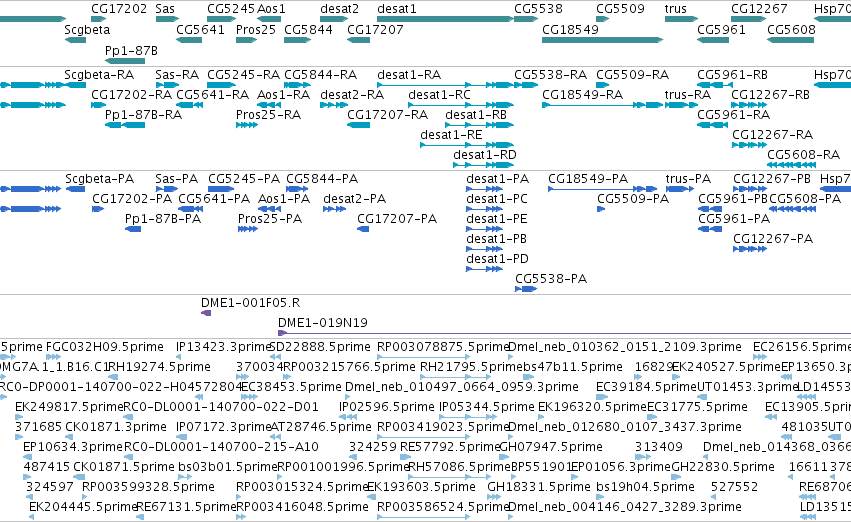Select the EK193603.5prime EST label
The width and height of the screenshot is (851, 522).
pyautogui.click(x=421, y=487)
